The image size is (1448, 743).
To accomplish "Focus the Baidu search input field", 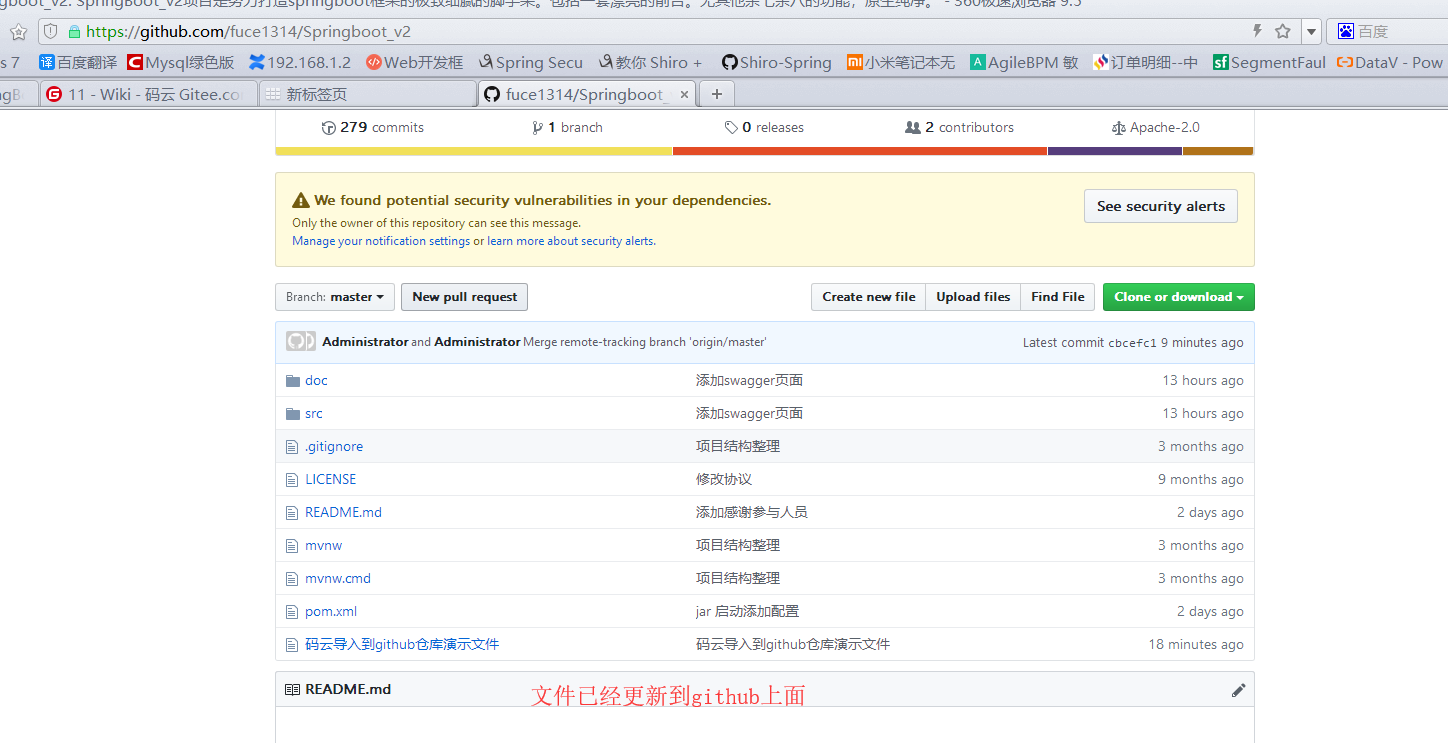I will tap(1402, 32).
